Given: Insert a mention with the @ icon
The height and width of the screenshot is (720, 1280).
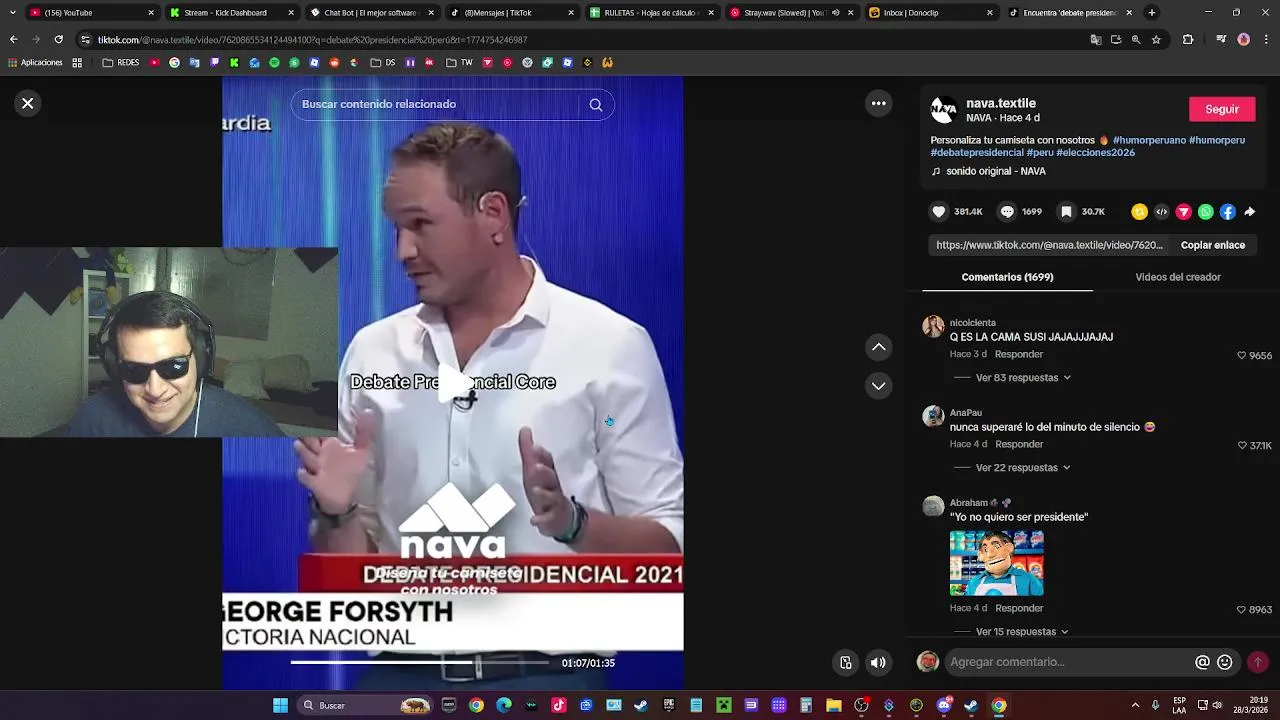Looking at the screenshot, I should (1203, 662).
